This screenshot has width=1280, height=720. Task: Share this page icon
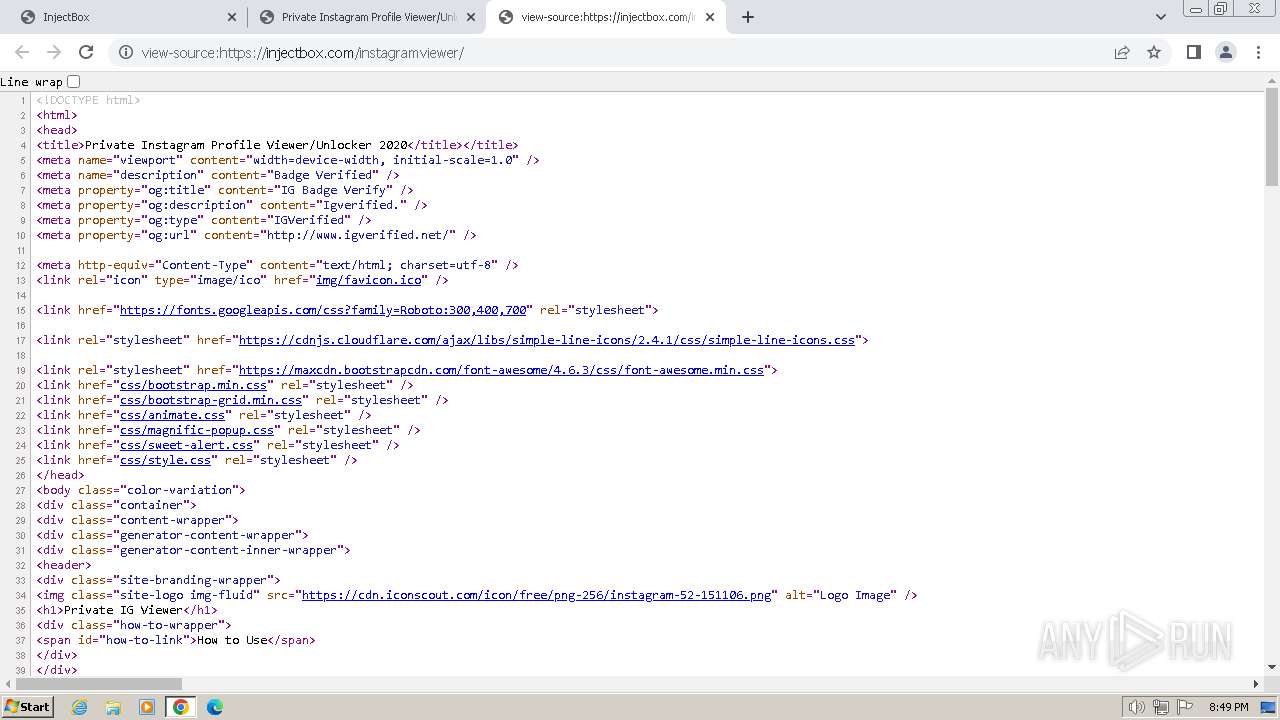[x=1122, y=52]
